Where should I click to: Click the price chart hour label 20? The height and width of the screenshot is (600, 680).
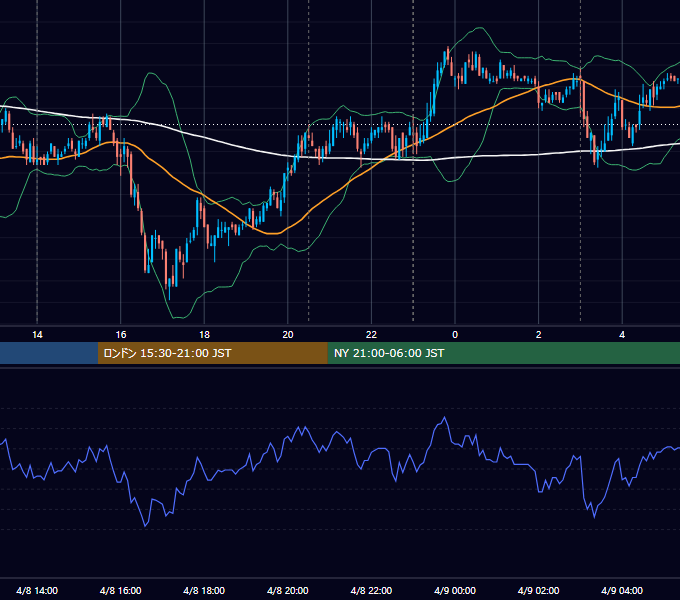tap(288, 335)
